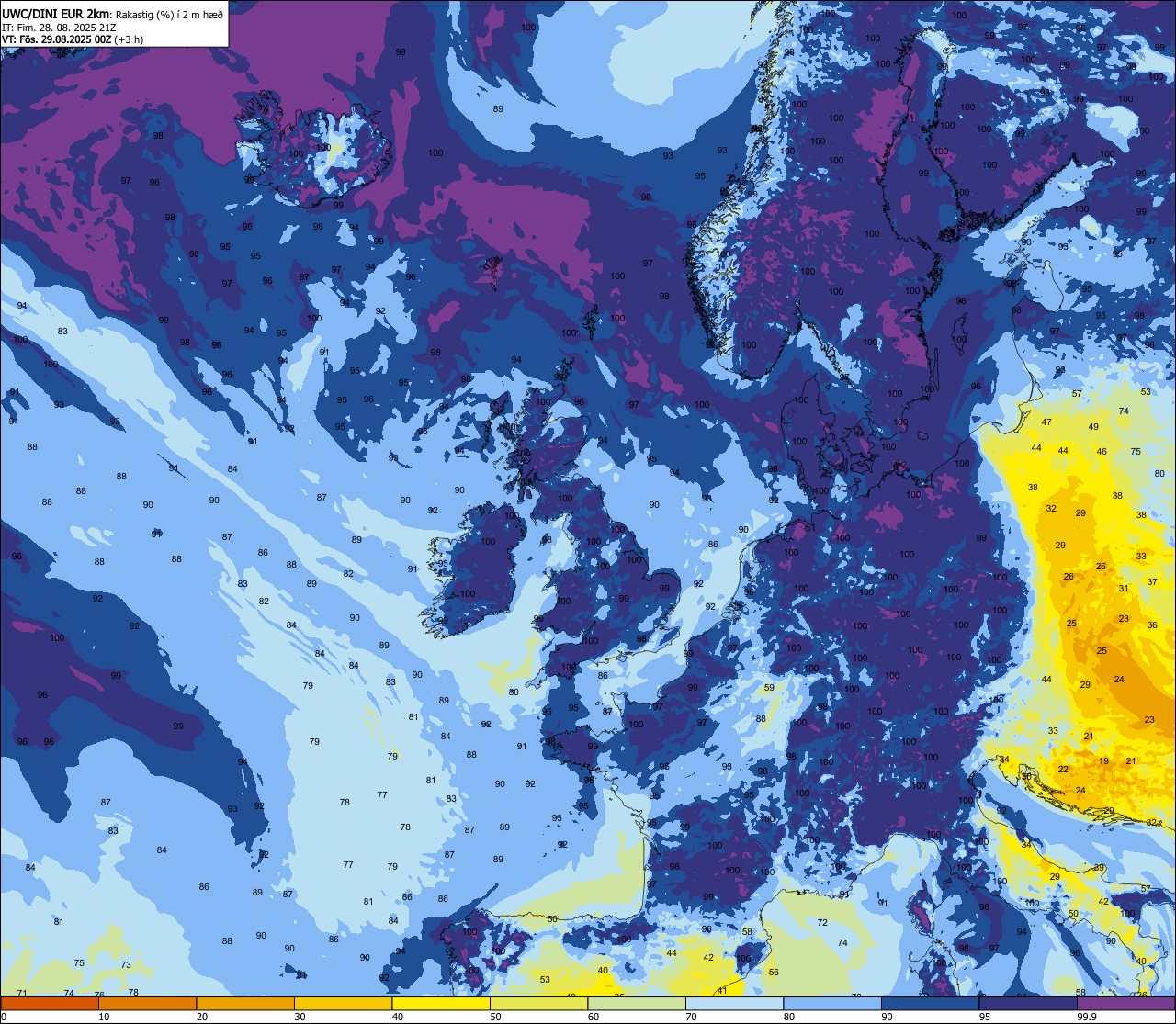Click the humidity value 59 on the map
The height and width of the screenshot is (1024, 1176).
tap(769, 688)
